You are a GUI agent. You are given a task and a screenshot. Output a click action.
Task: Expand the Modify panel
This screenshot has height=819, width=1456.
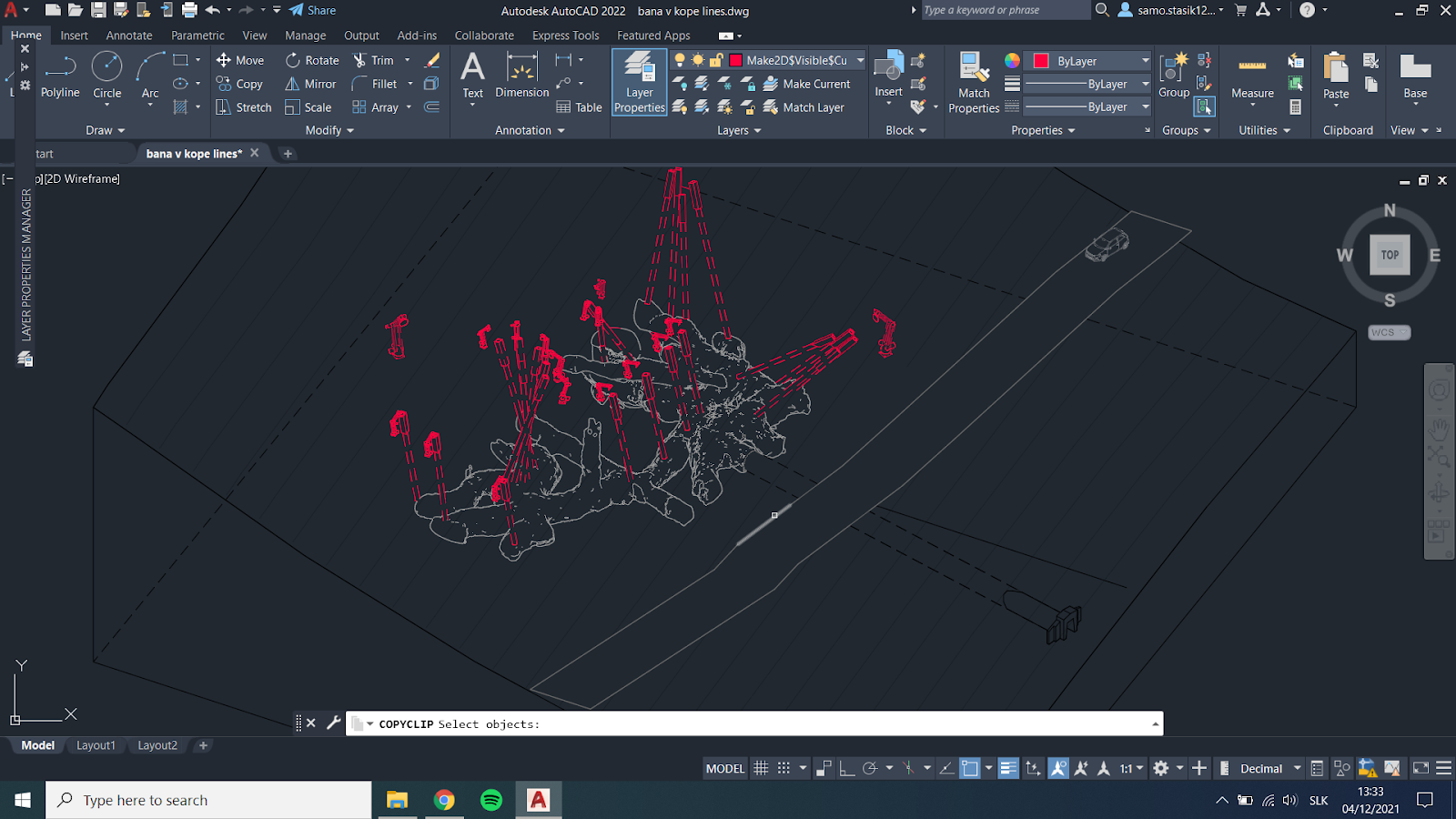point(329,130)
